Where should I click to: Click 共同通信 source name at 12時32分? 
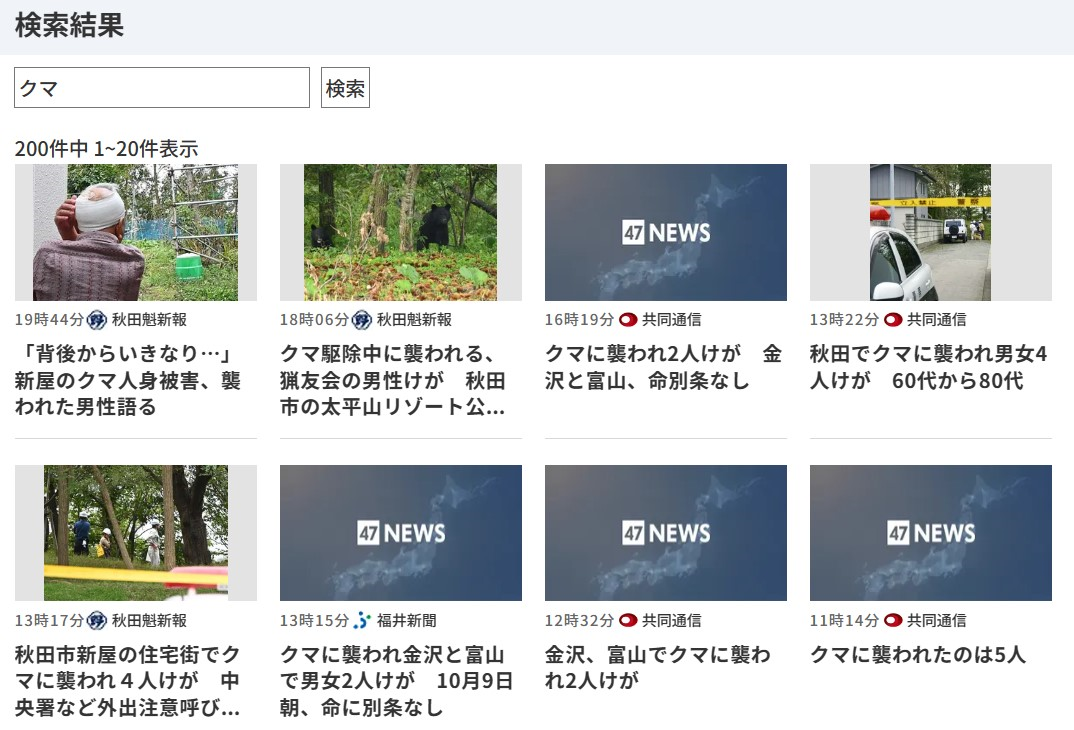click(x=671, y=620)
